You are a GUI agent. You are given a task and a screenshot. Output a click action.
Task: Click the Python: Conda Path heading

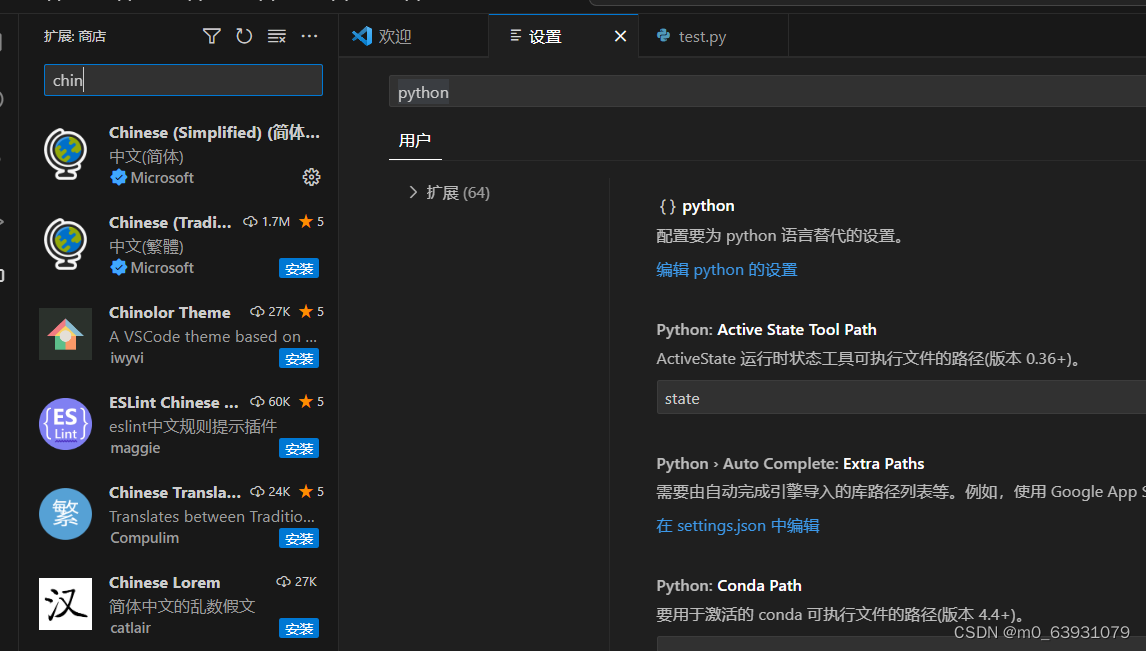[x=729, y=585]
